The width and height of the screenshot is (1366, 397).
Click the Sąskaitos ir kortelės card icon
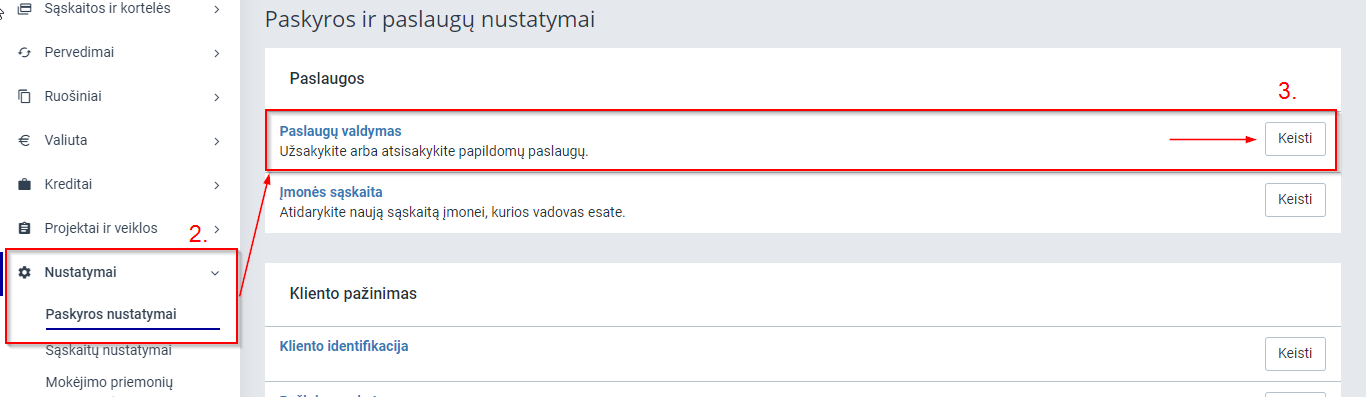[x=25, y=8]
